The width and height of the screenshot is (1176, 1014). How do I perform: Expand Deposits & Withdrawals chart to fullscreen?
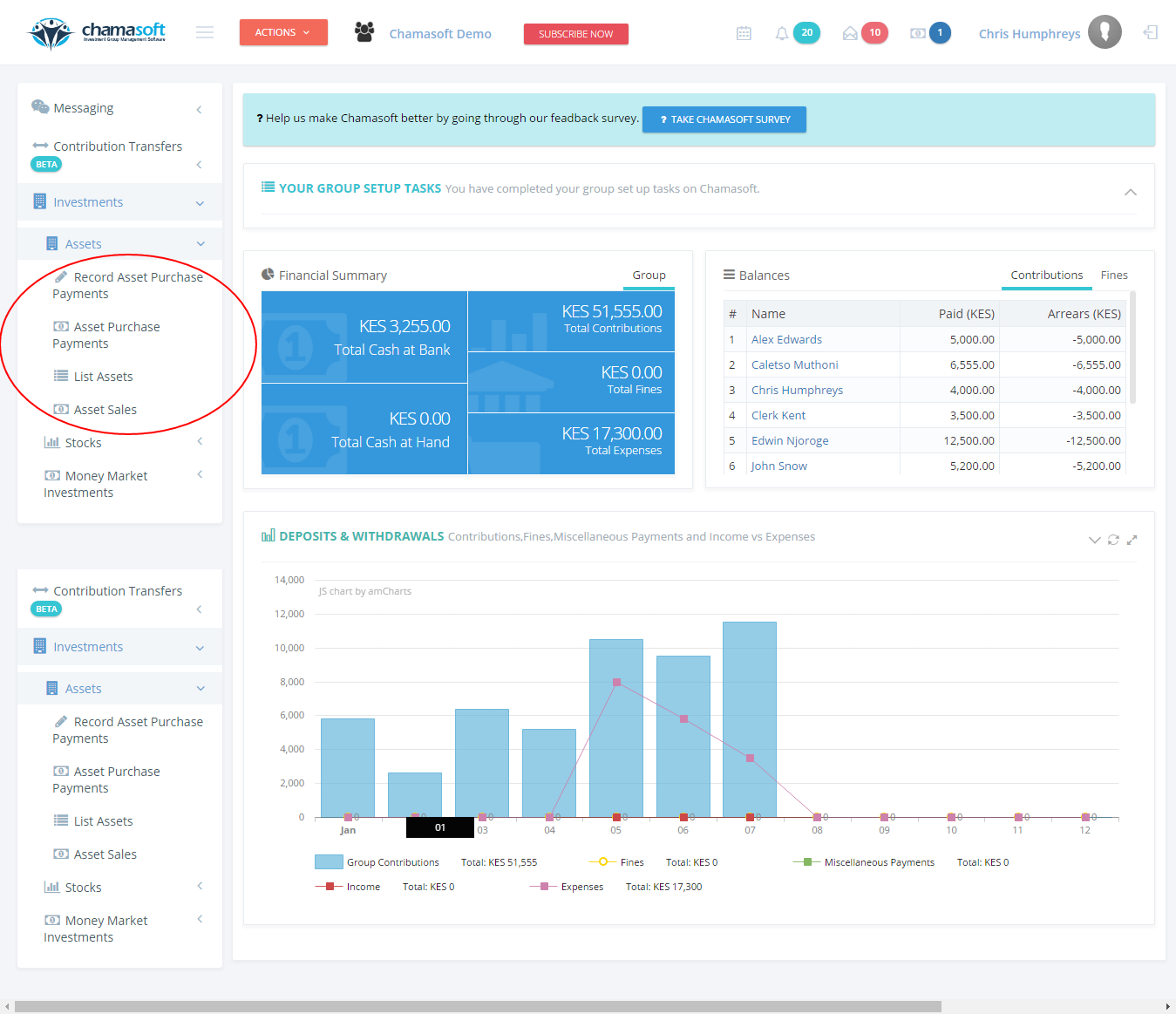1132,540
